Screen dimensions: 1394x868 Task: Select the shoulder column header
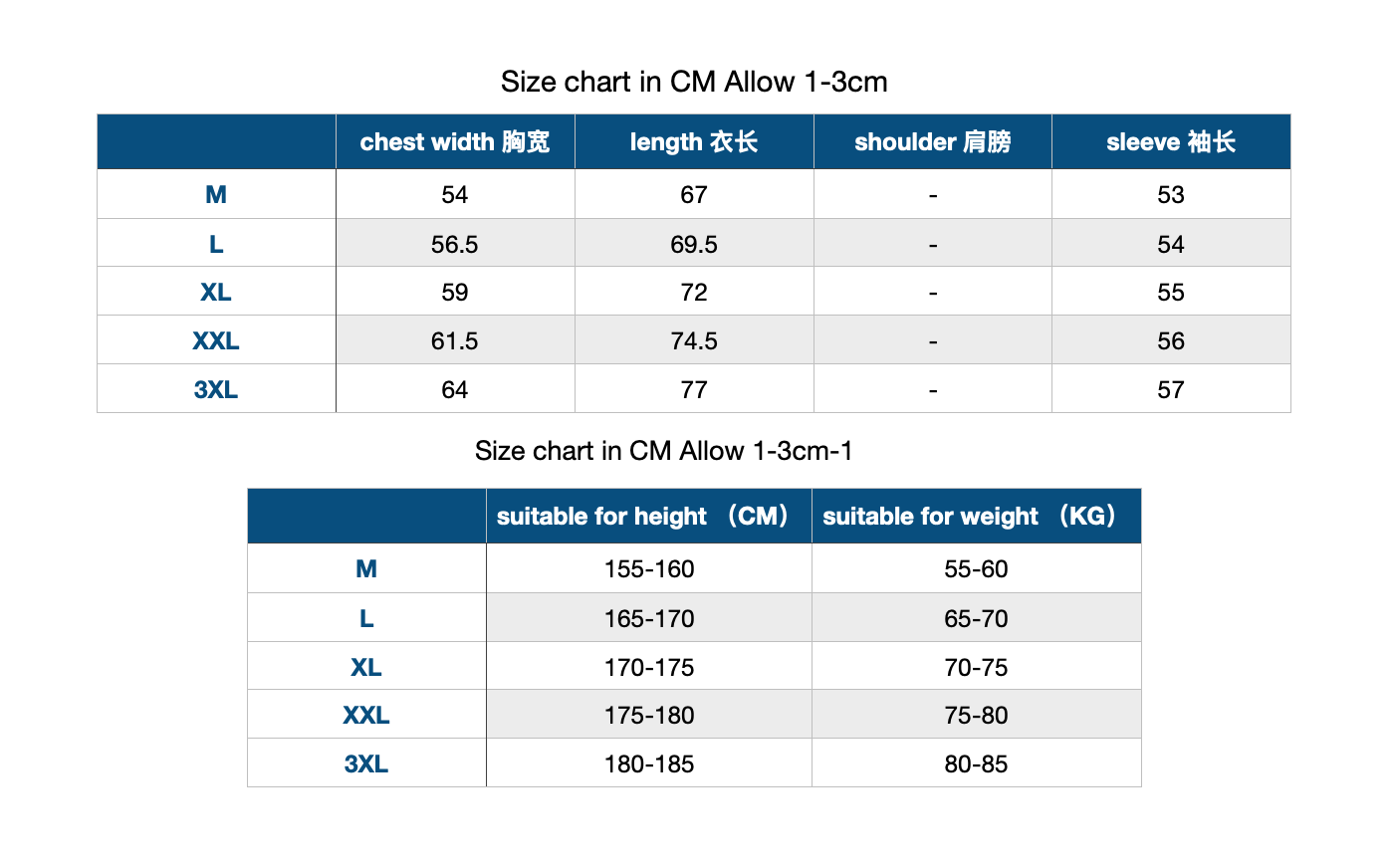(x=933, y=141)
